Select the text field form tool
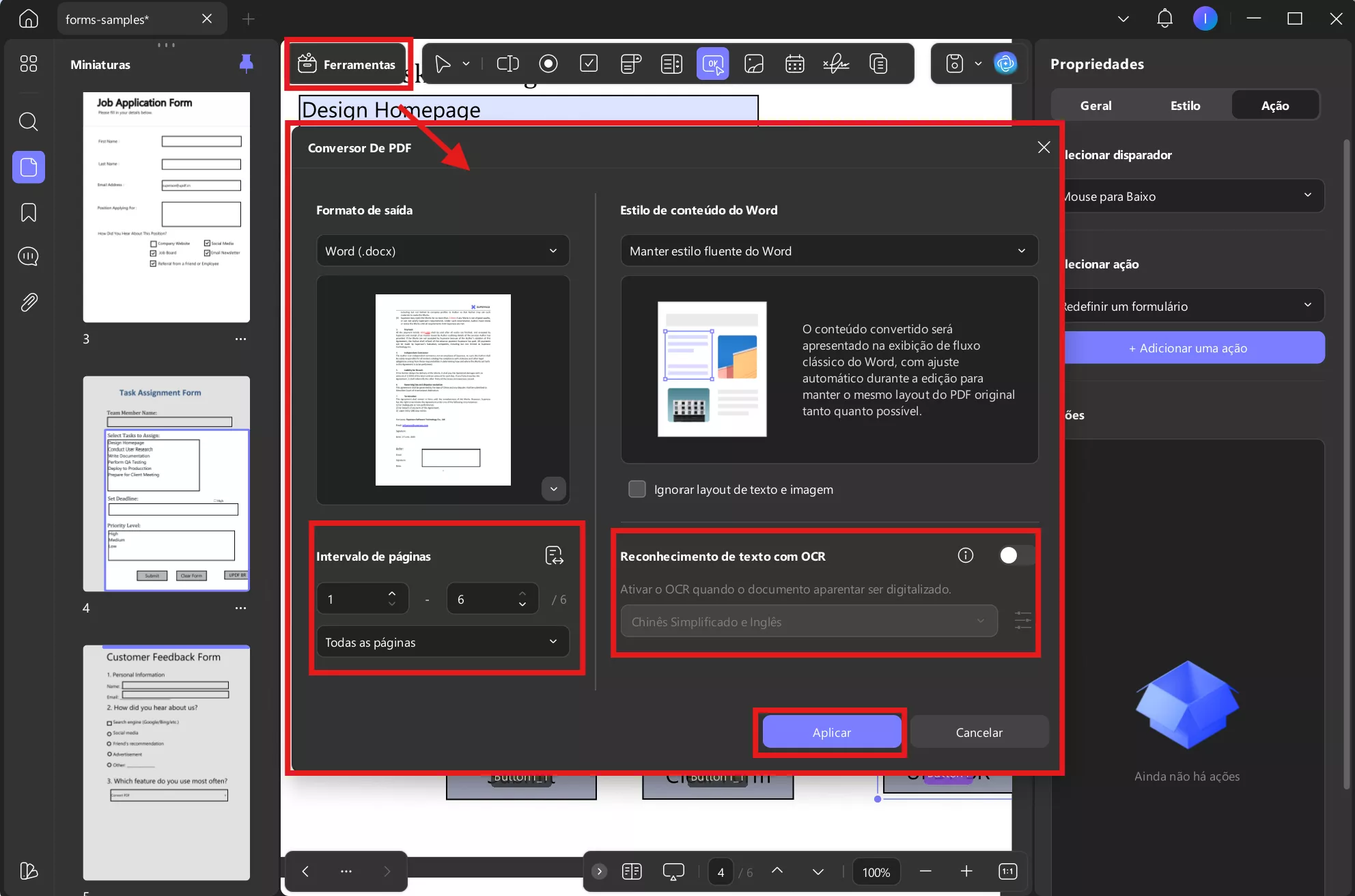1355x896 pixels. point(507,64)
